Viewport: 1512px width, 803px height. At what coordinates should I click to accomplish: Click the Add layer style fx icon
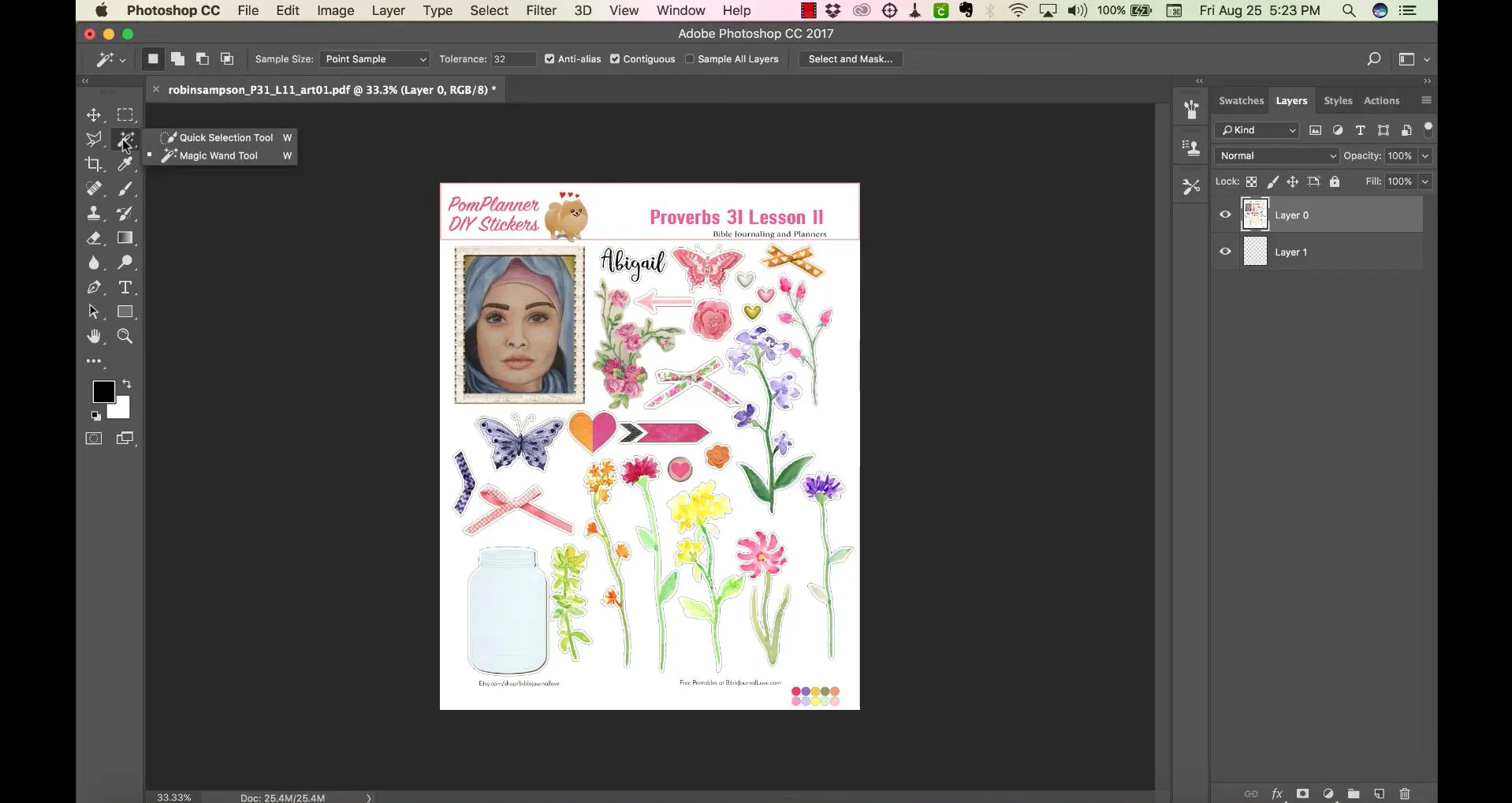(x=1276, y=794)
